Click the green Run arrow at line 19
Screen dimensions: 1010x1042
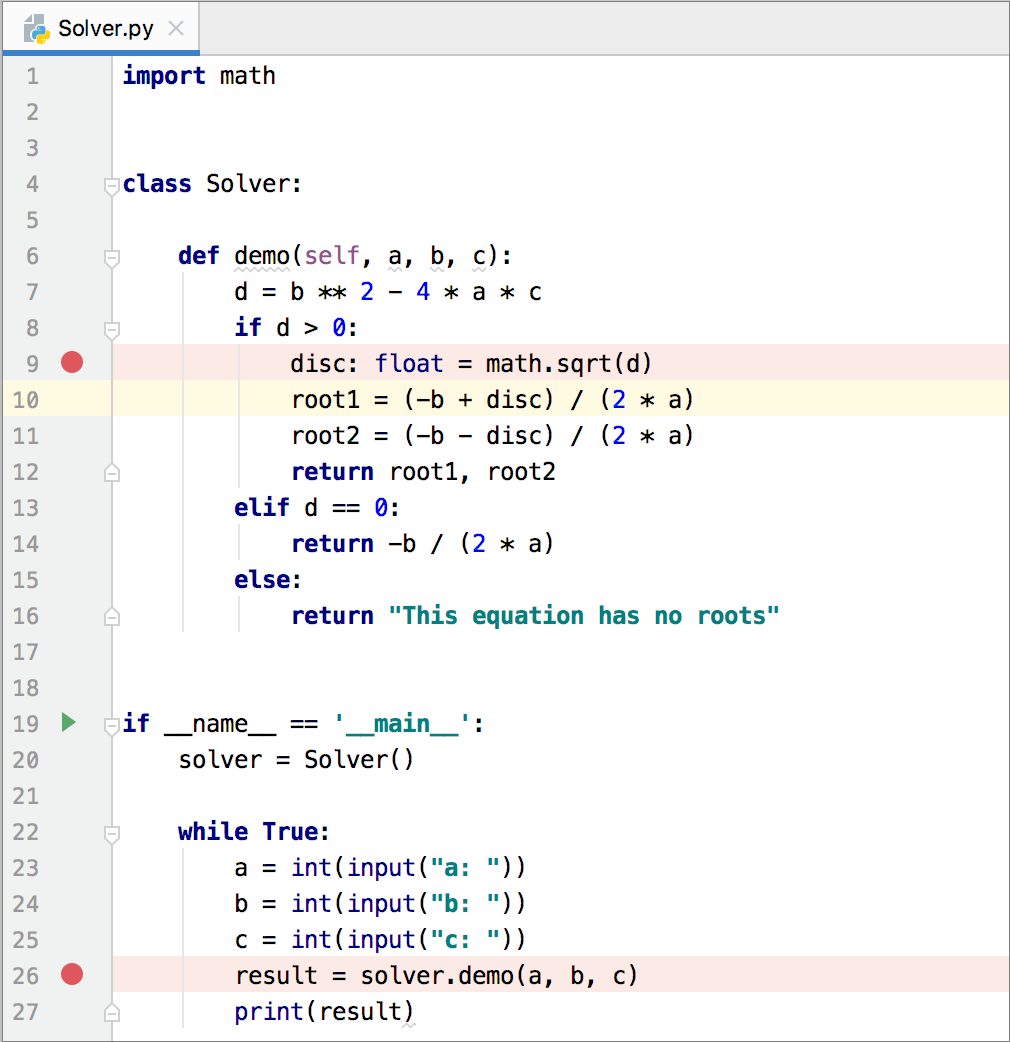(68, 723)
